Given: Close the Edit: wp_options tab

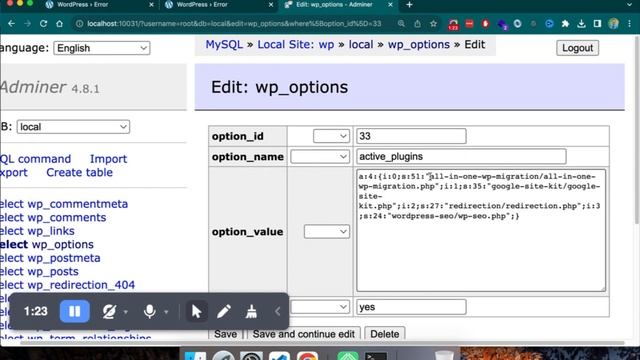Looking at the screenshot, I should [x=390, y=4].
